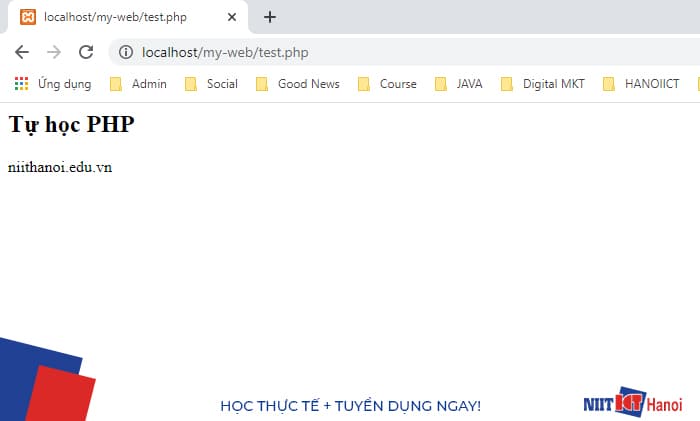Open the Ứng dụng apps shortcut

click(53, 84)
